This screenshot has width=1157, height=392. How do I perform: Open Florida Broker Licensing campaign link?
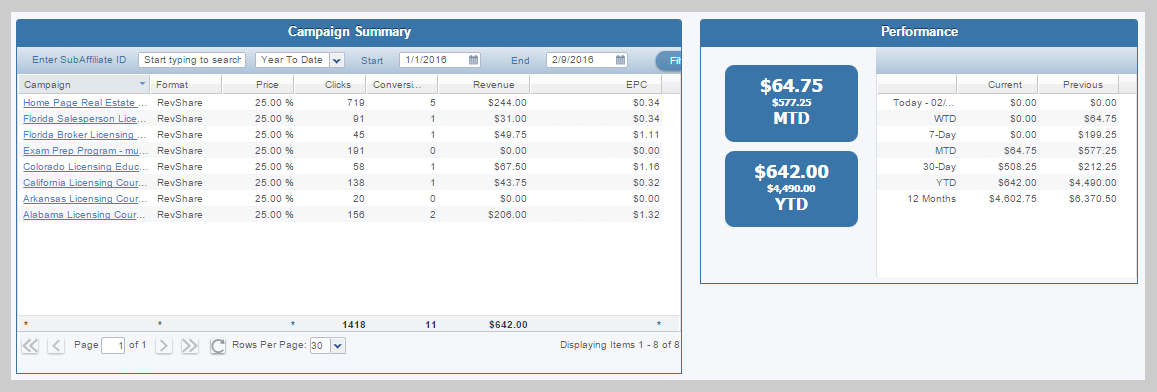tap(84, 135)
